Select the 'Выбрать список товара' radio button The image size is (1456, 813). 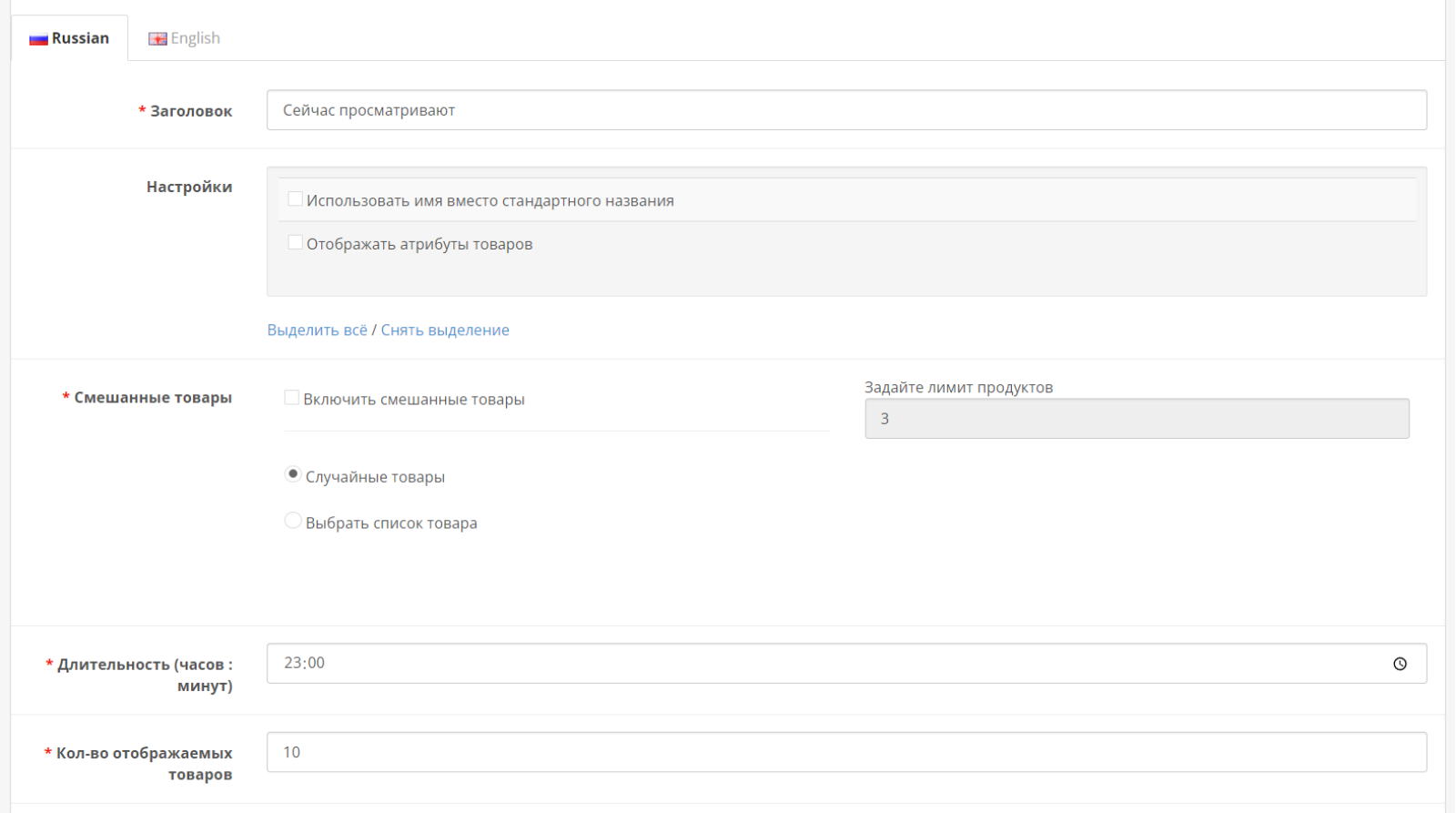pos(293,521)
